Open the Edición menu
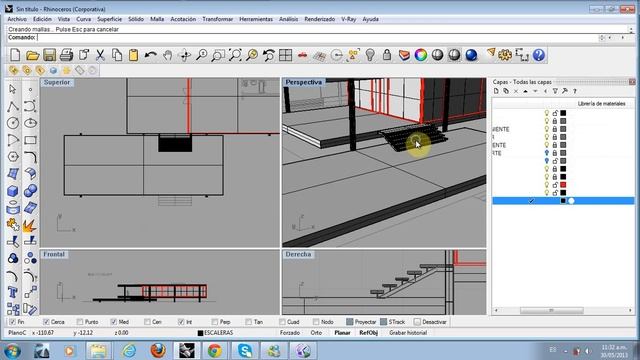Image resolution: width=640 pixels, height=360 pixels. click(42, 19)
